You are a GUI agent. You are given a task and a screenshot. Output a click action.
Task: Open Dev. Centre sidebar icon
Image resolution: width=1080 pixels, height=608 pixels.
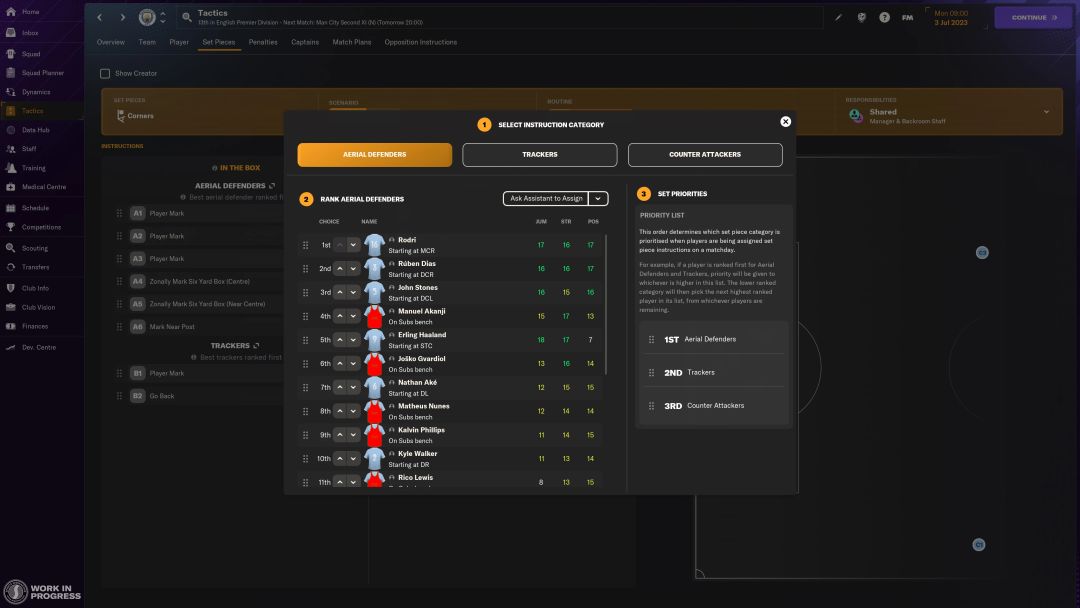(x=11, y=347)
